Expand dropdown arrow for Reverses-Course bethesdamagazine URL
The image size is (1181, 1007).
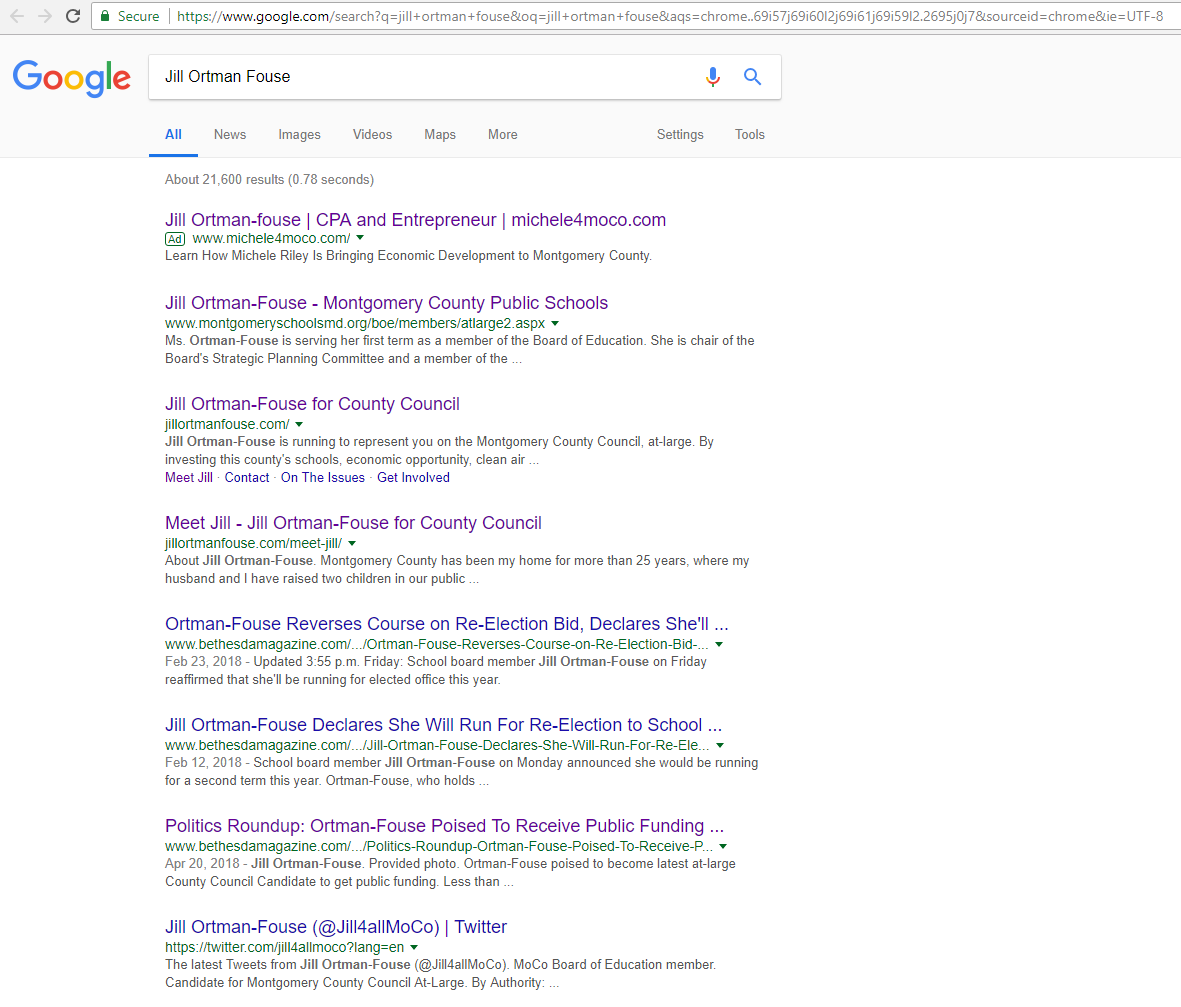pos(719,644)
